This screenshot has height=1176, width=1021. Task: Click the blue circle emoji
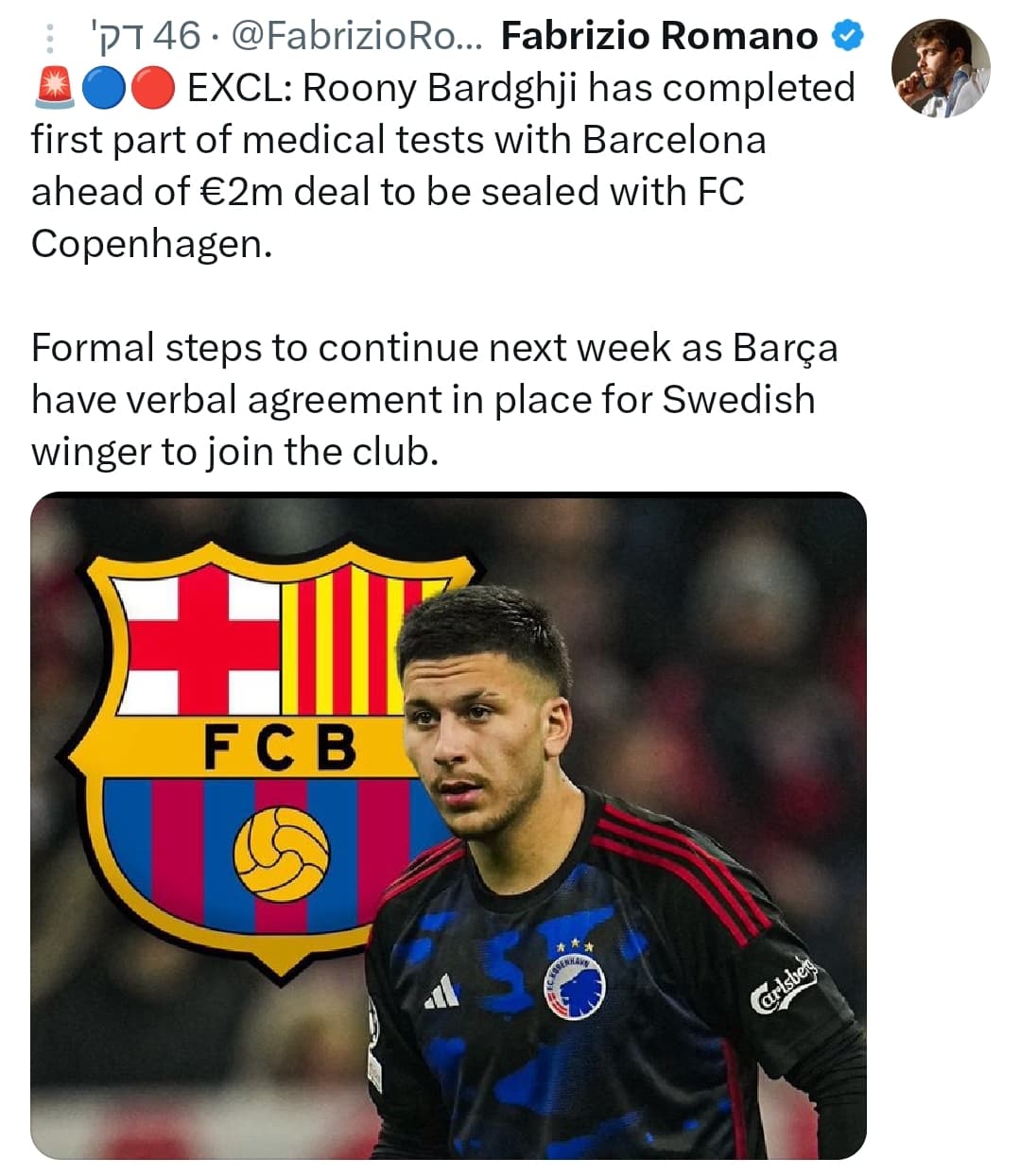click(100, 89)
